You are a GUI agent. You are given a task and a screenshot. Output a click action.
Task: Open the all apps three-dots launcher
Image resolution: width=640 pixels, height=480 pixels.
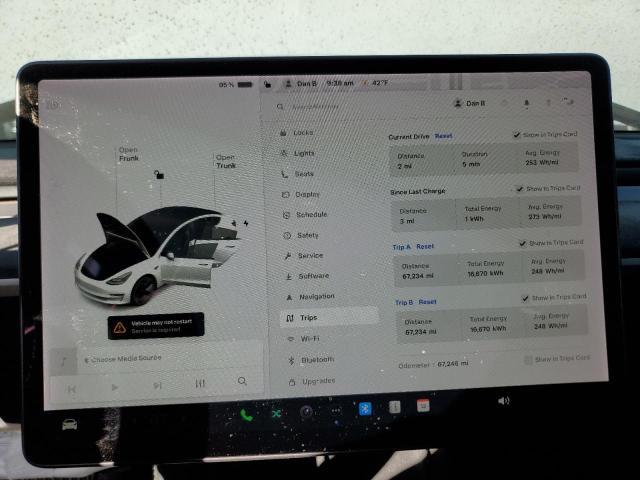point(336,410)
